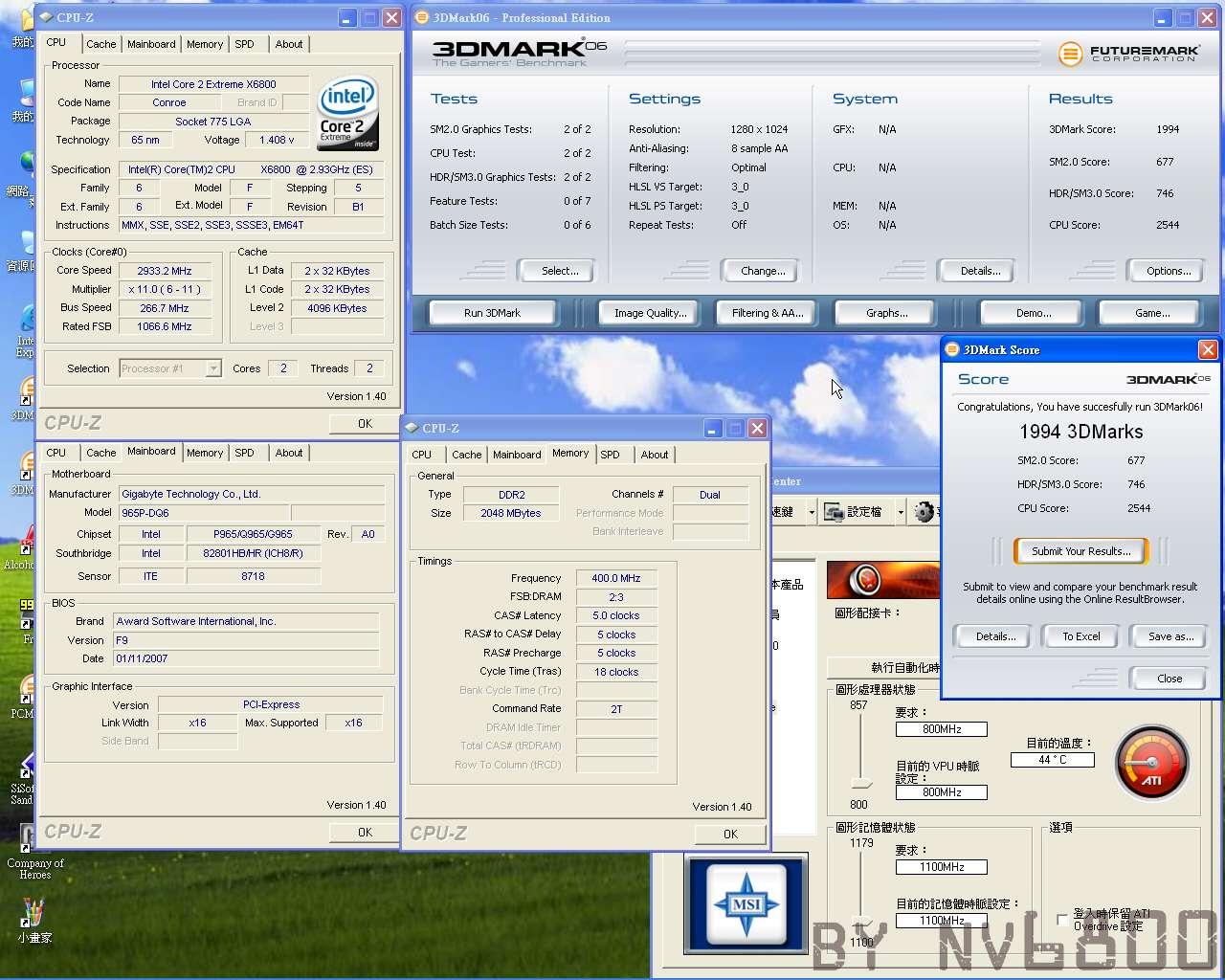The image size is (1225, 980).
Task: Adjust the GPU clock slider at 800
Action: [861, 785]
